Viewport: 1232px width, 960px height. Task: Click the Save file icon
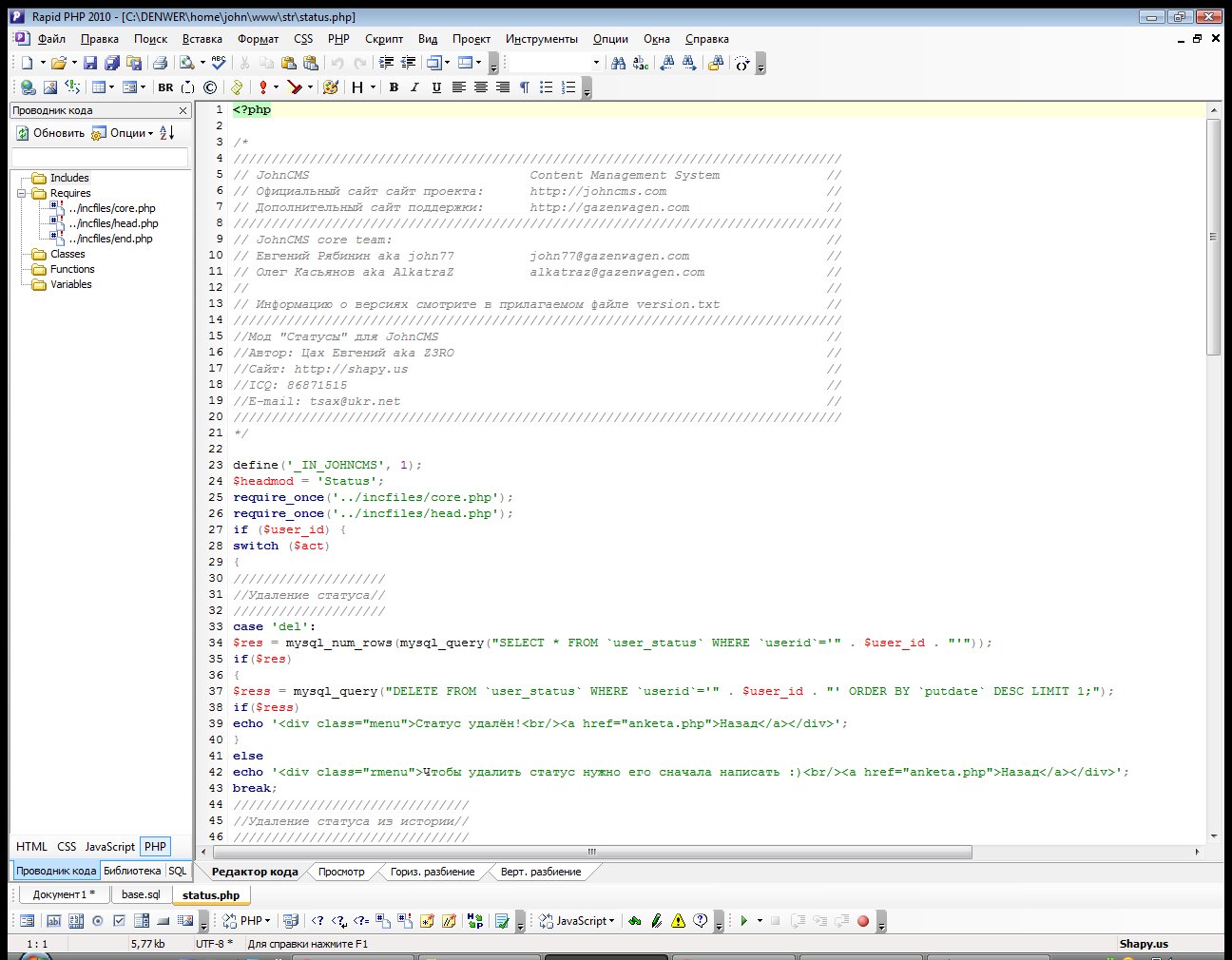(90, 63)
